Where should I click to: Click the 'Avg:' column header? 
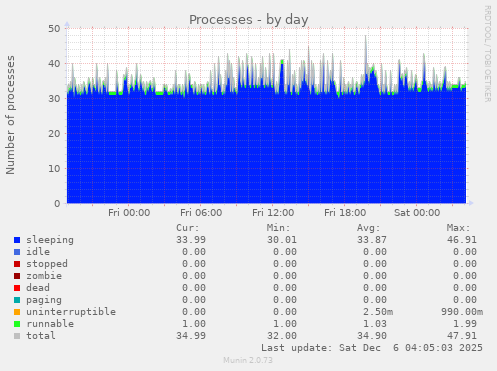pos(368,228)
